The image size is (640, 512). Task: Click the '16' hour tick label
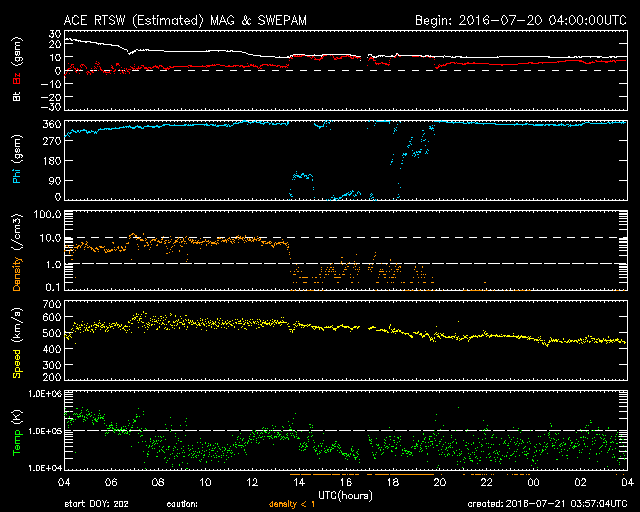[x=346, y=482]
